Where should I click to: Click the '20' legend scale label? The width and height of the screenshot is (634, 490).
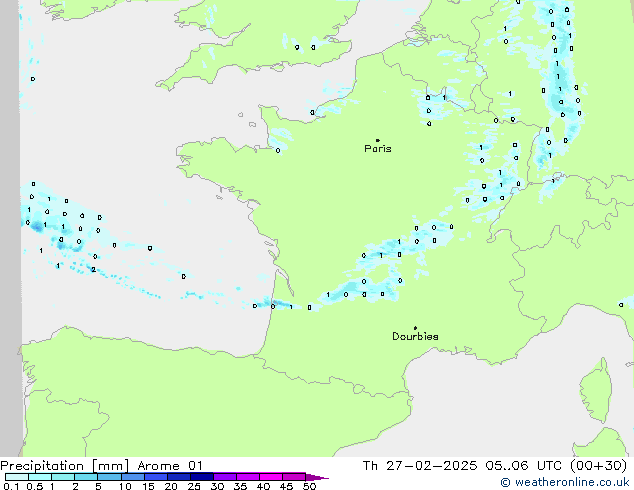171,486
